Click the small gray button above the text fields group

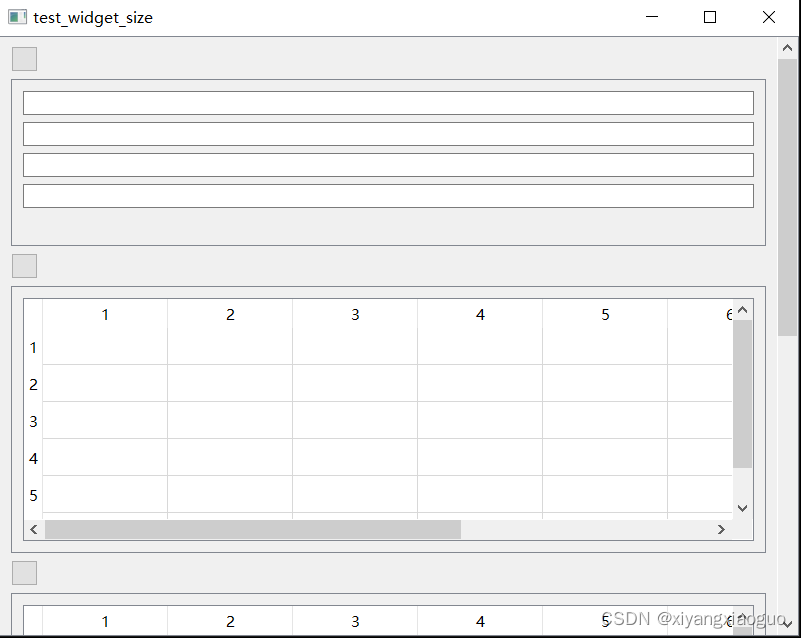click(x=25, y=59)
